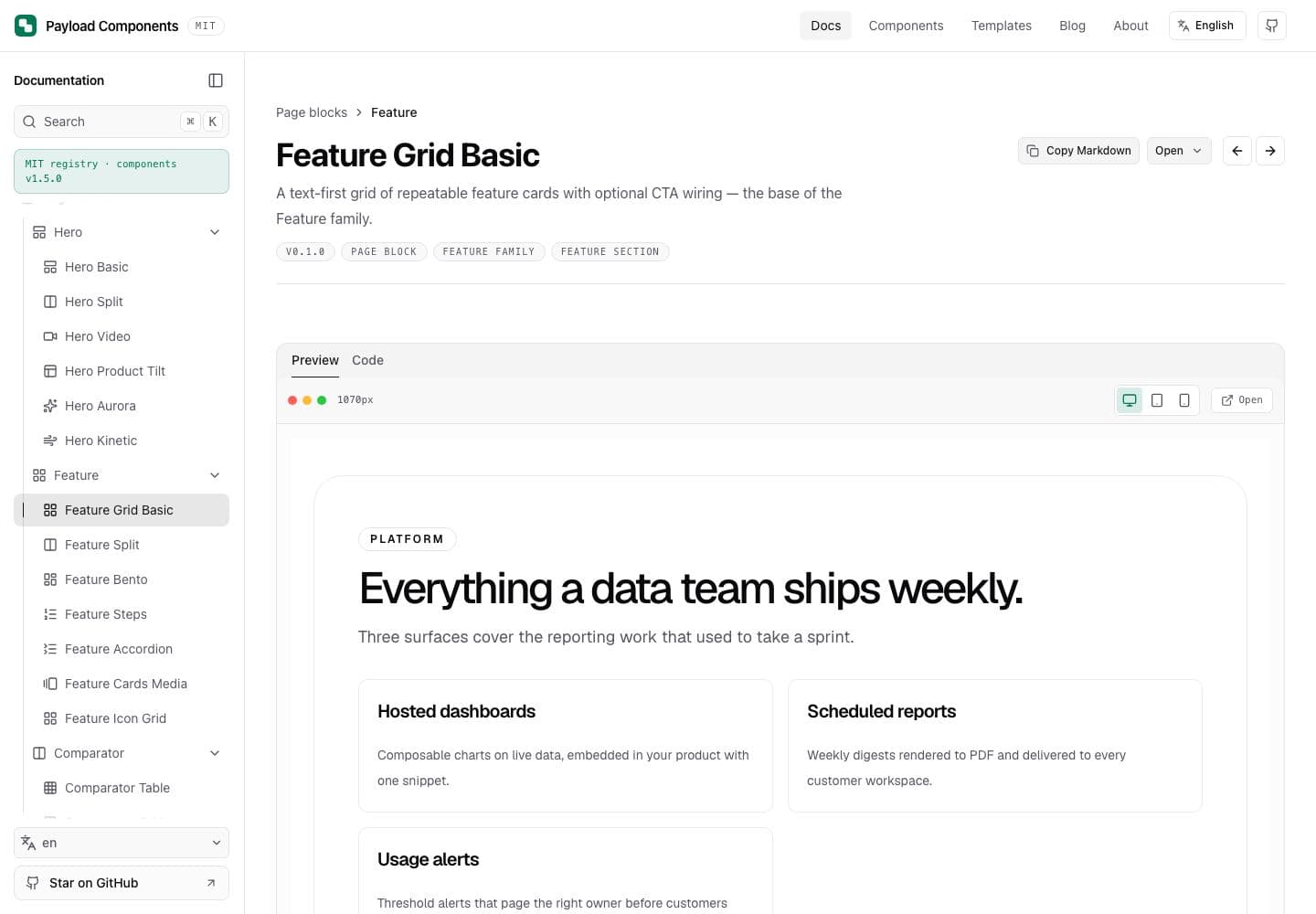
Task: Select the Preview tab
Action: pyautogui.click(x=315, y=360)
